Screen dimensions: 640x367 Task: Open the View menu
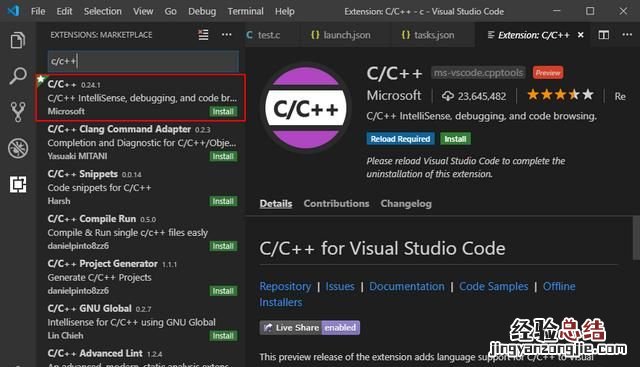point(143,11)
